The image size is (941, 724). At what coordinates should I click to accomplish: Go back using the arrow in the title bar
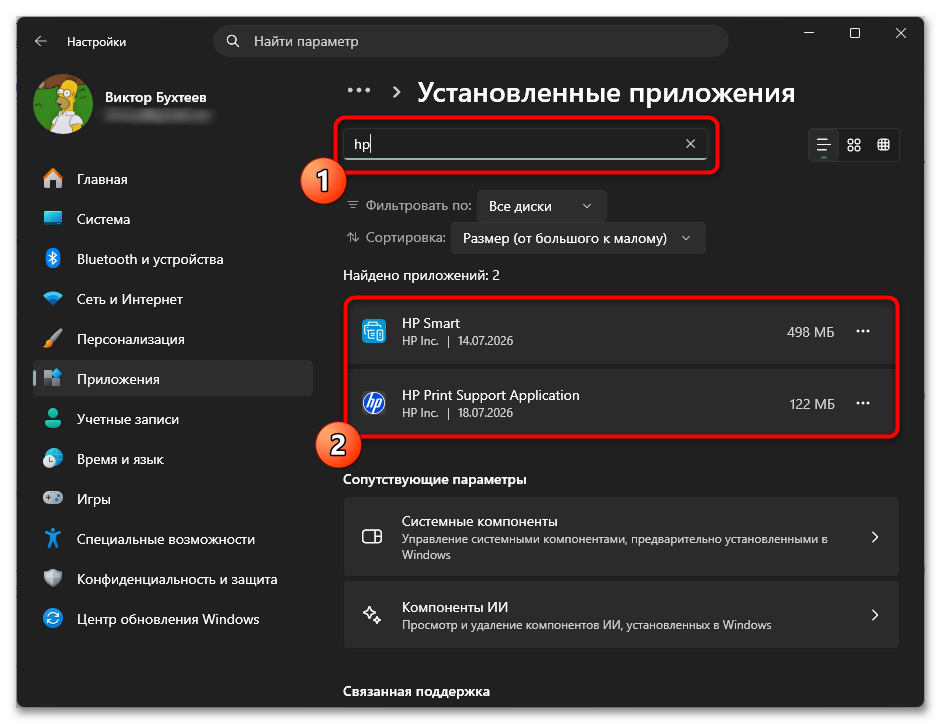coord(41,41)
